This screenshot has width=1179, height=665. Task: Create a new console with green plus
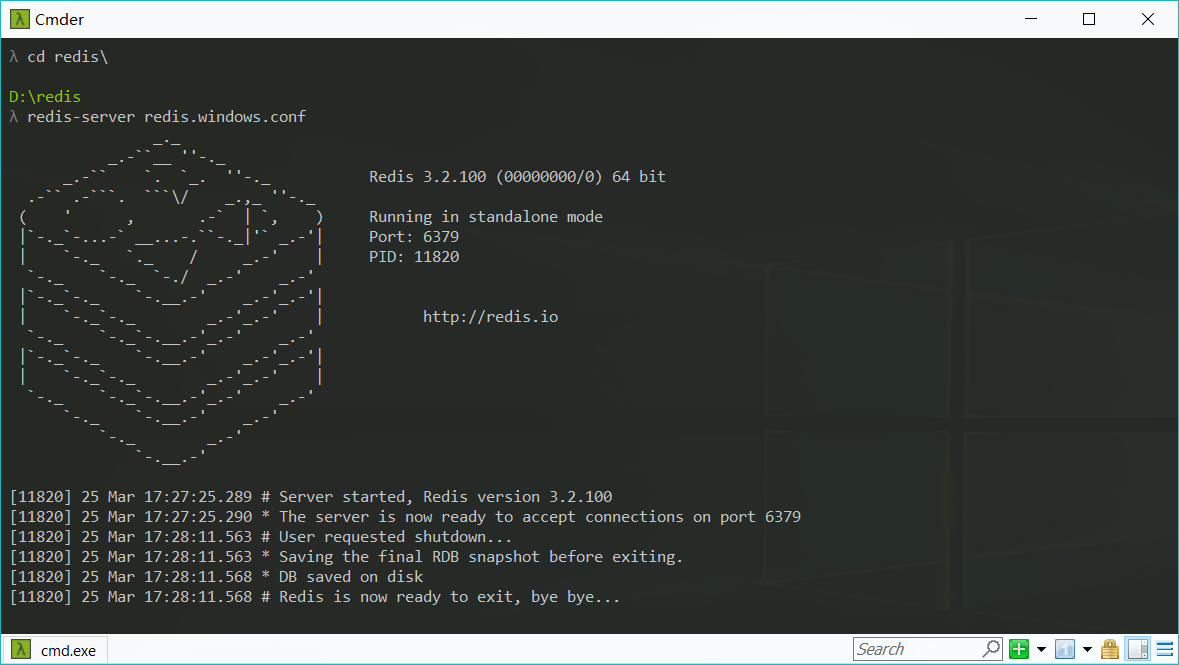(1019, 649)
